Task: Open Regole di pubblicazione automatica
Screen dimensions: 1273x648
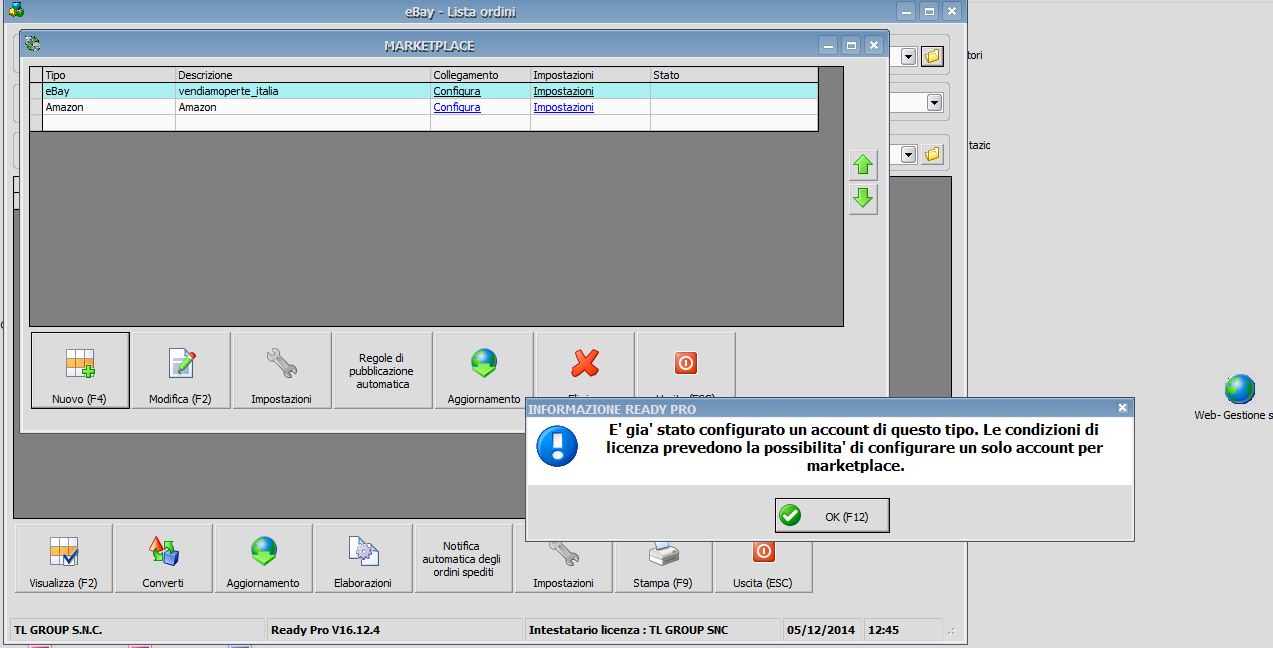Action: (383, 370)
